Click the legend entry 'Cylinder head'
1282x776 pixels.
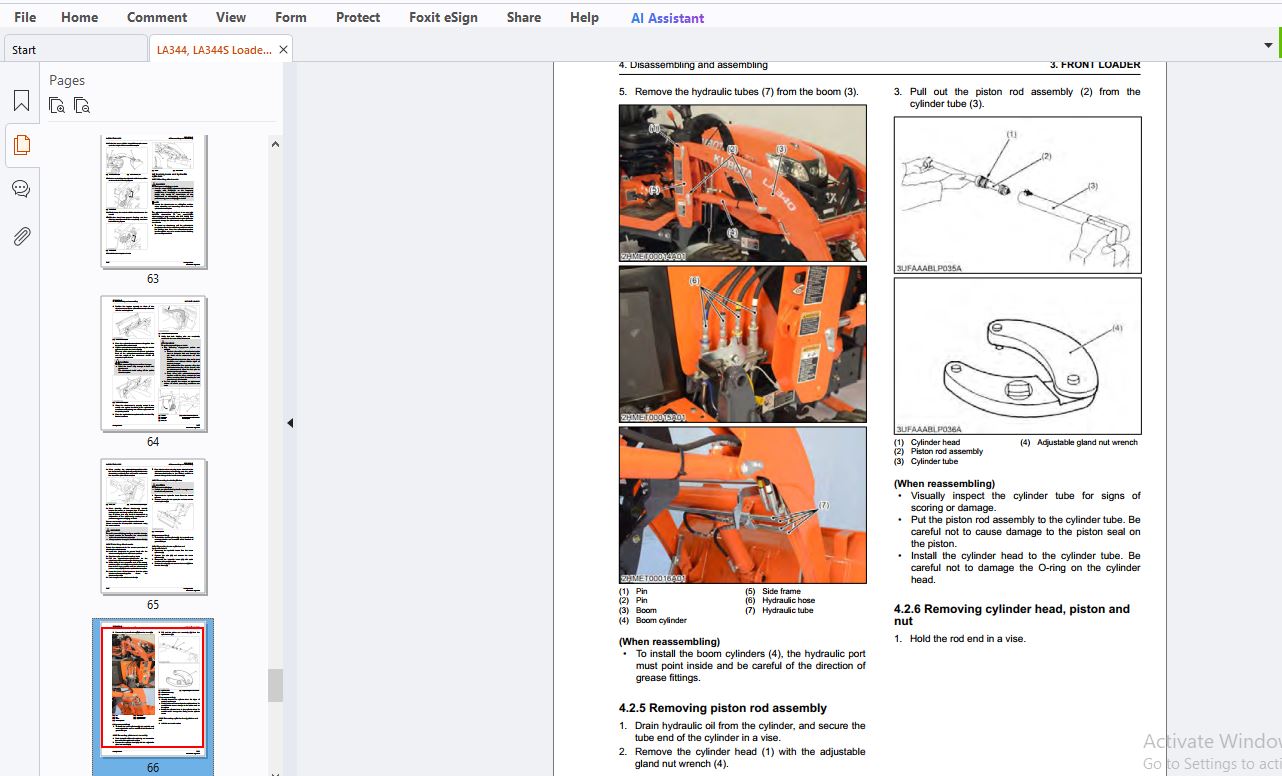coord(935,442)
